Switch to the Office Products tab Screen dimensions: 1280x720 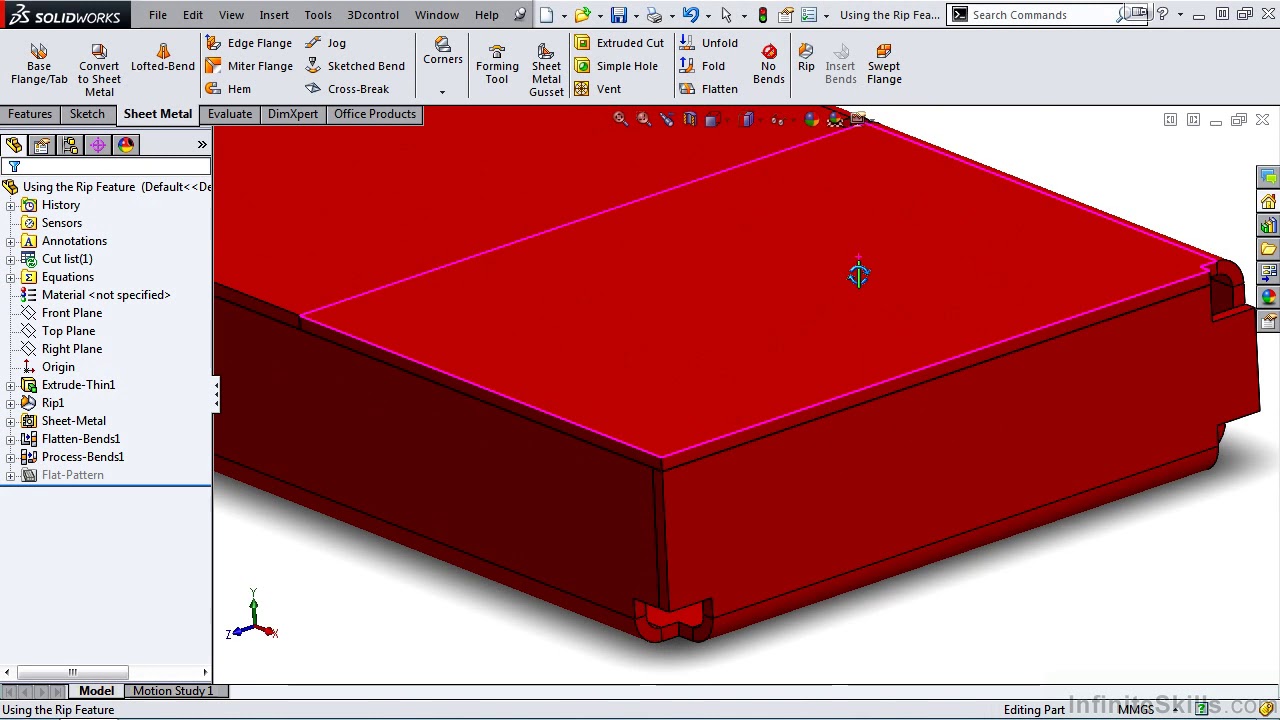point(375,114)
